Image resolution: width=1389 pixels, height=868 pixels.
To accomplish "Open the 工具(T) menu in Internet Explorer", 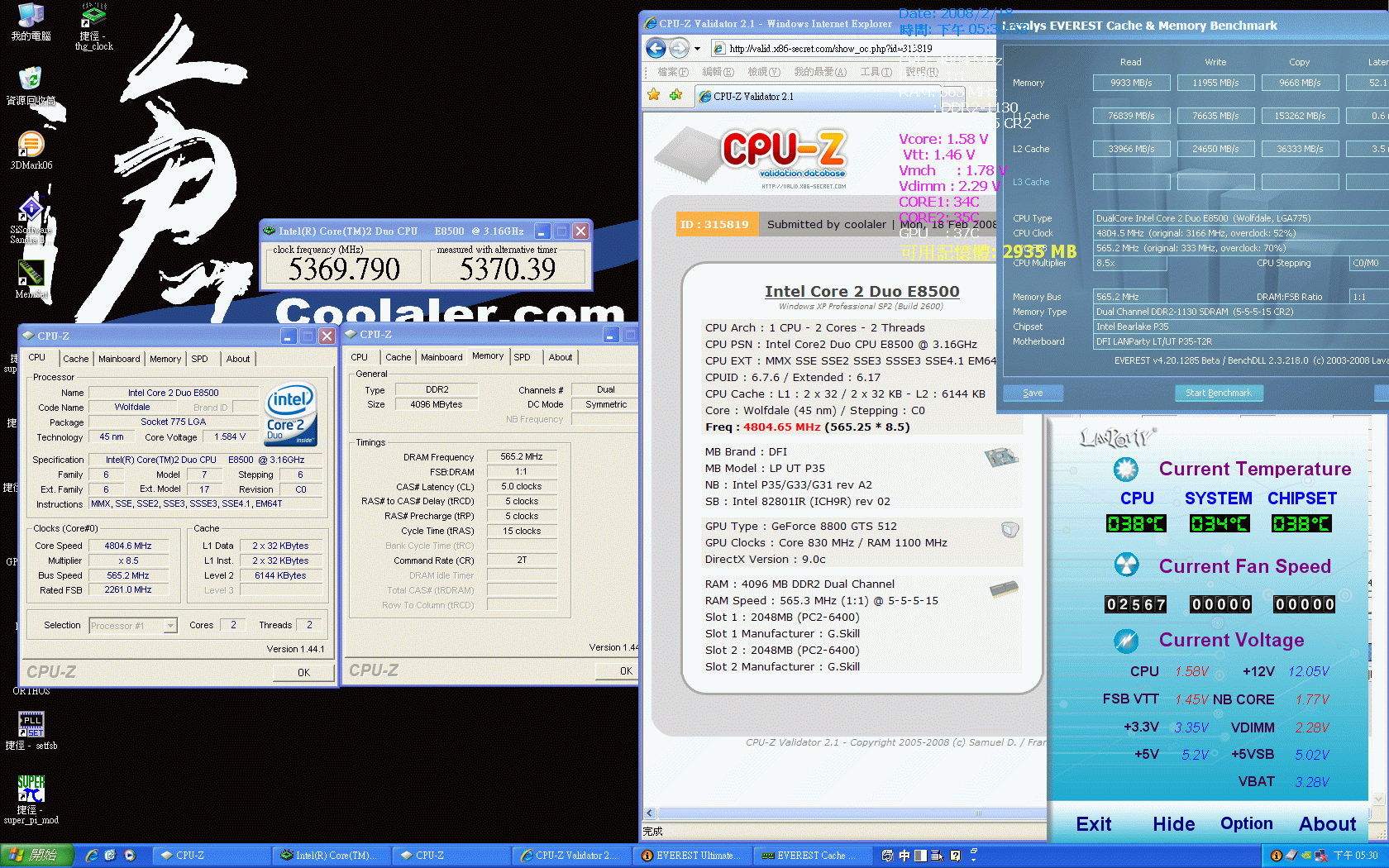I will click(876, 72).
